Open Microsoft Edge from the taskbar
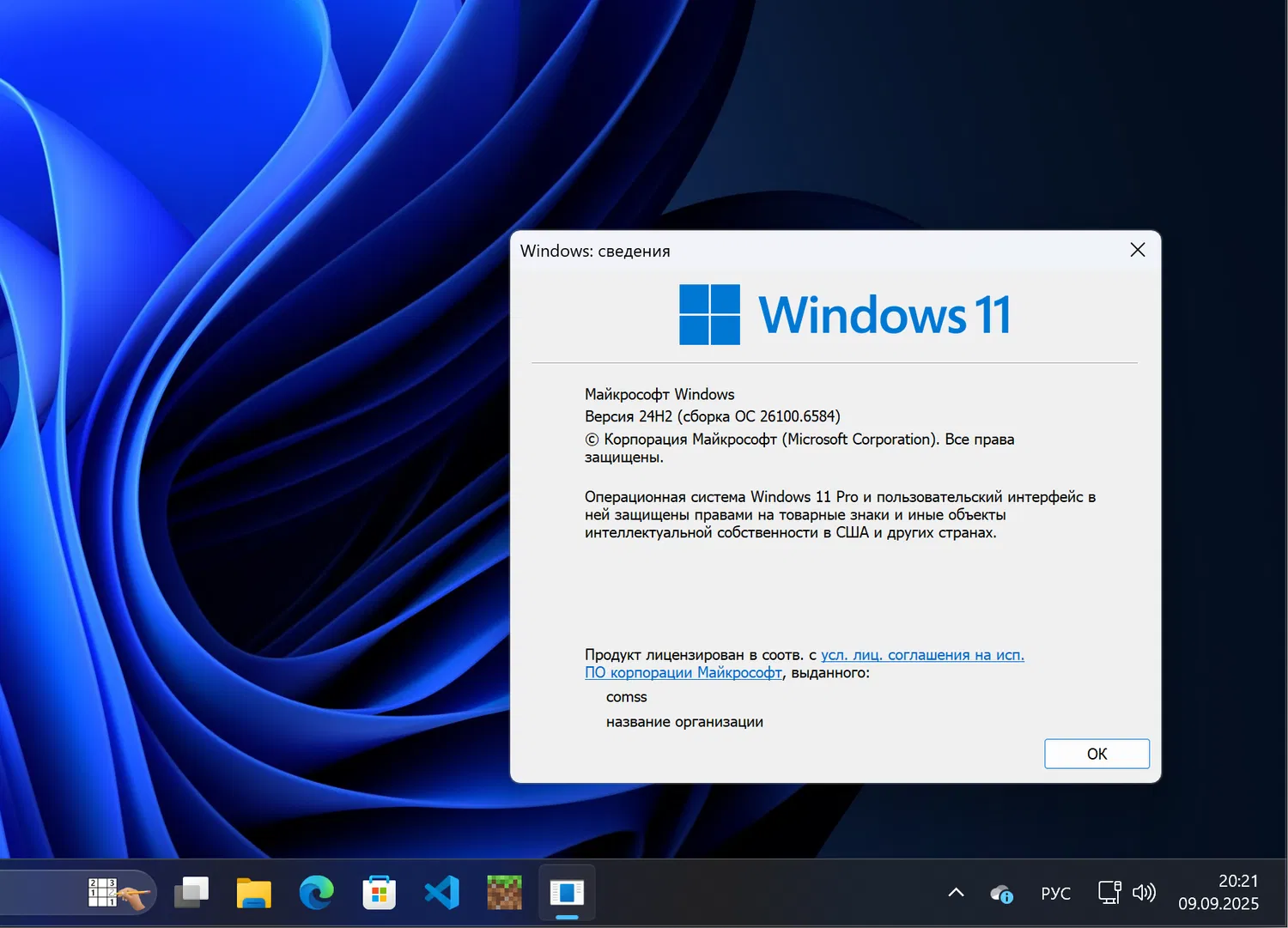This screenshot has height=928, width=1288. point(316,893)
